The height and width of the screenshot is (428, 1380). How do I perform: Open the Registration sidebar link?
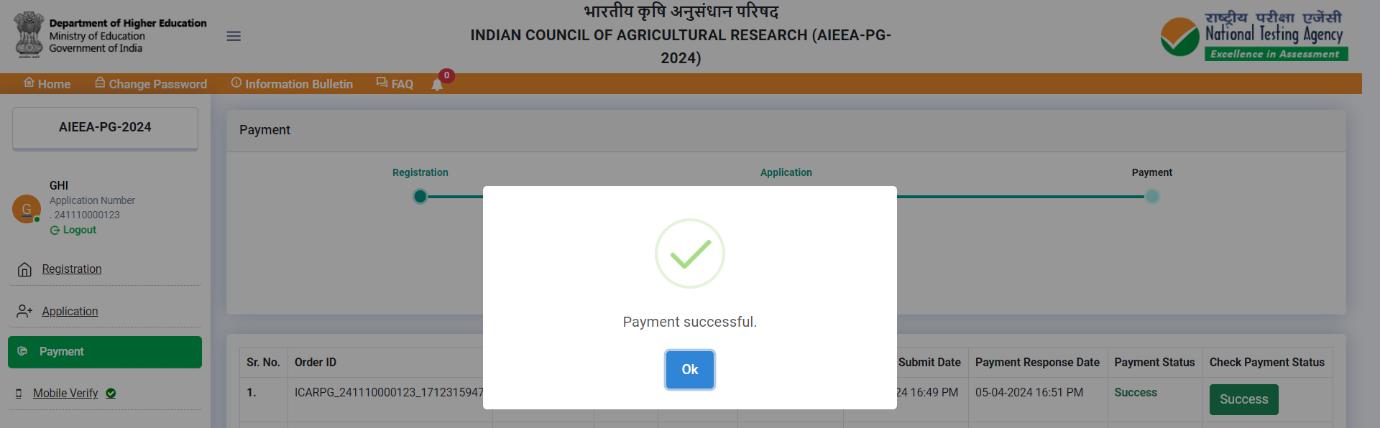coord(71,269)
